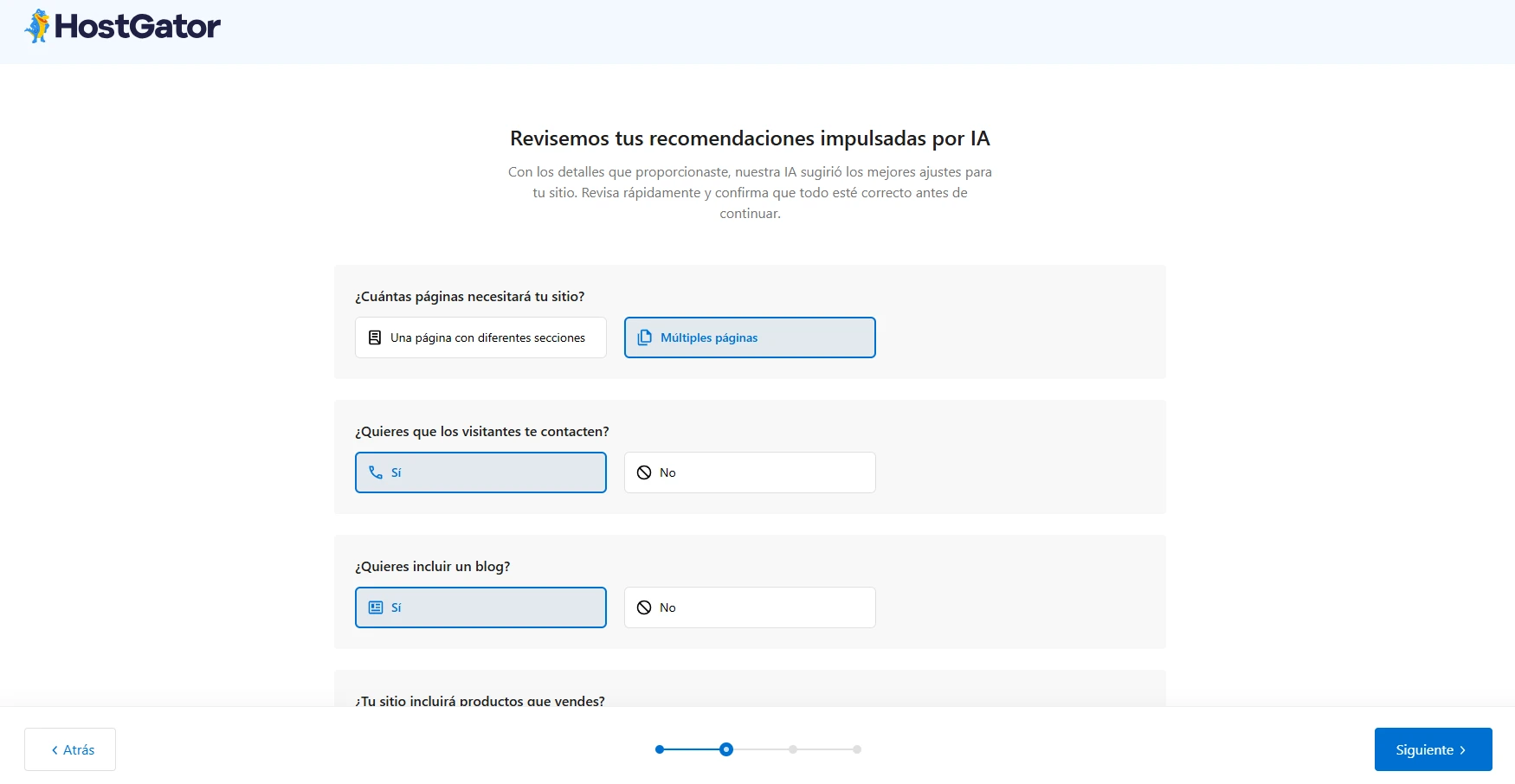Viewport: 1515px width, 784px height.
Task: Click the HostGator logo
Action: (x=122, y=26)
